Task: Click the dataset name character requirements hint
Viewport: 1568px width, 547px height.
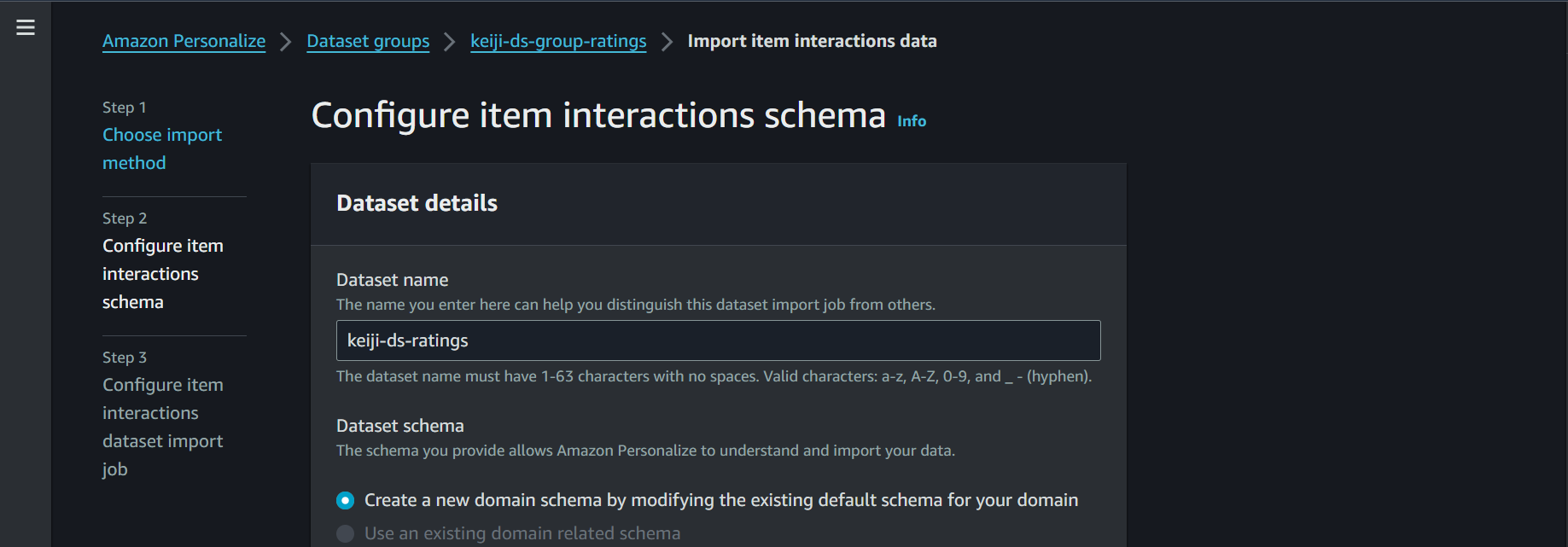Action: [714, 376]
